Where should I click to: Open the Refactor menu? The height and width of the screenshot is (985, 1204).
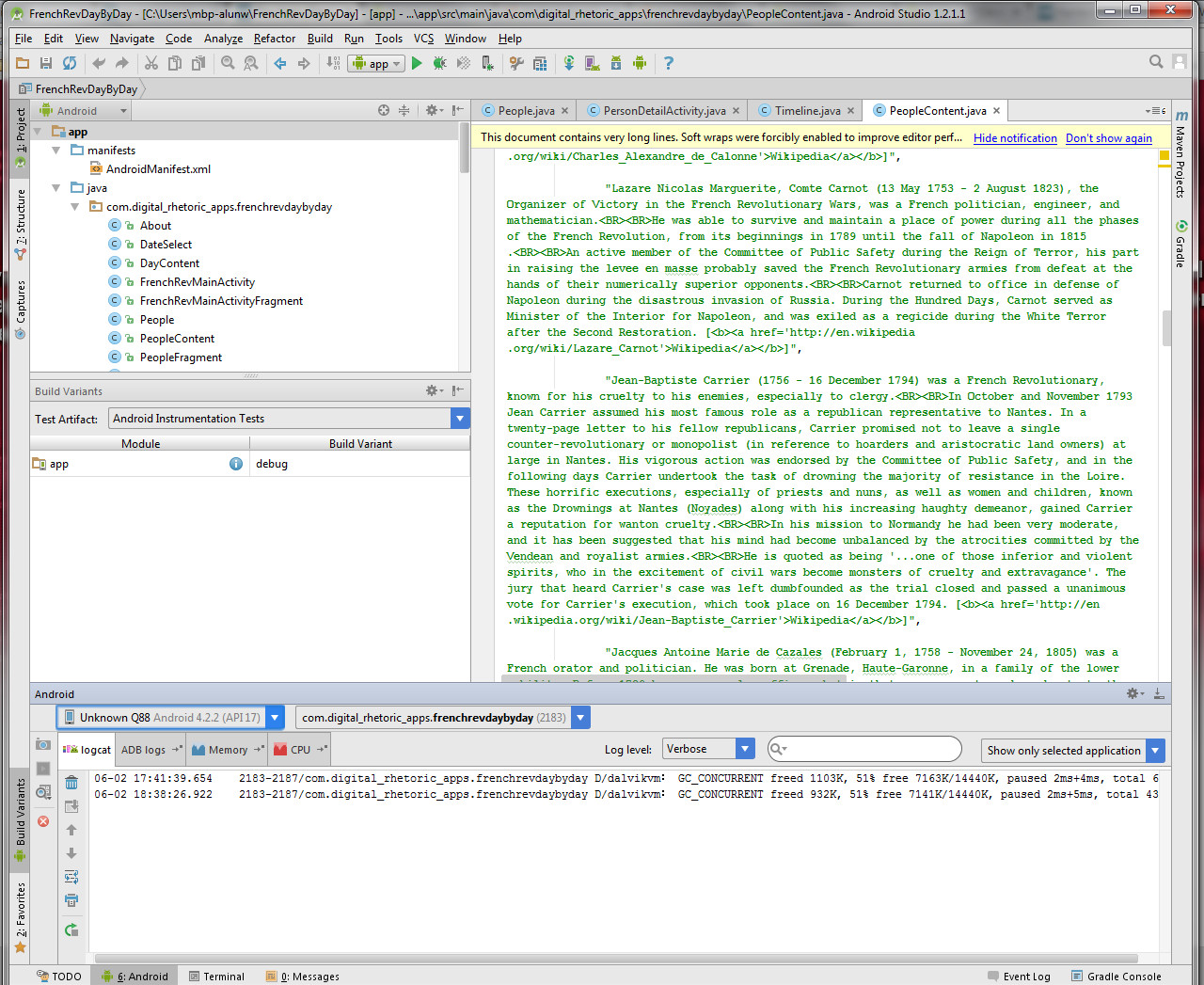(x=274, y=39)
